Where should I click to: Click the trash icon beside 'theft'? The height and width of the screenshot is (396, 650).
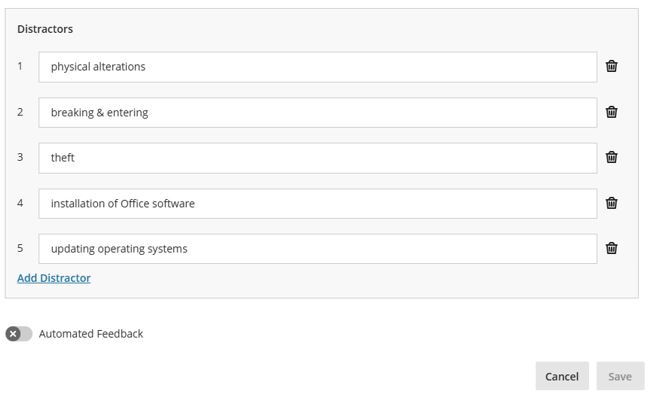coord(611,157)
